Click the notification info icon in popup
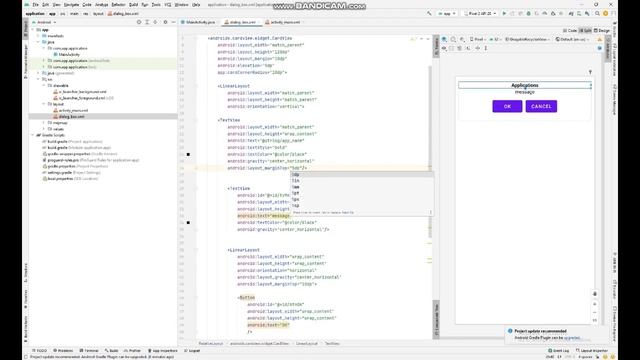640x360 pixels. click(x=510, y=331)
